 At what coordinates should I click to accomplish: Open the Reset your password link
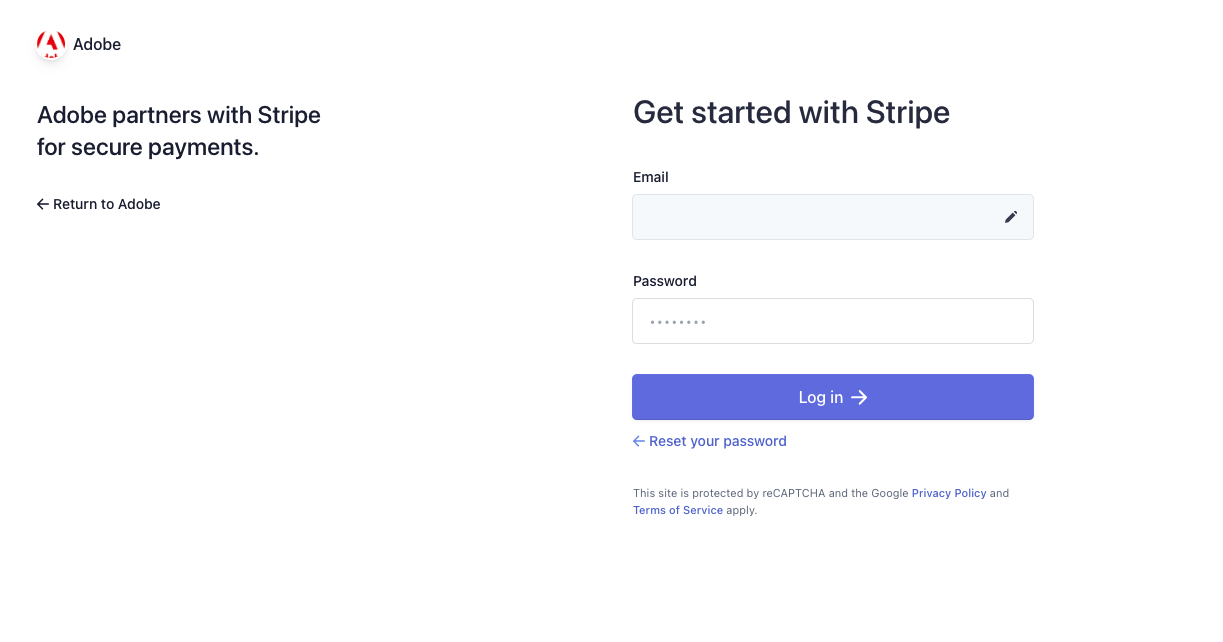710,441
